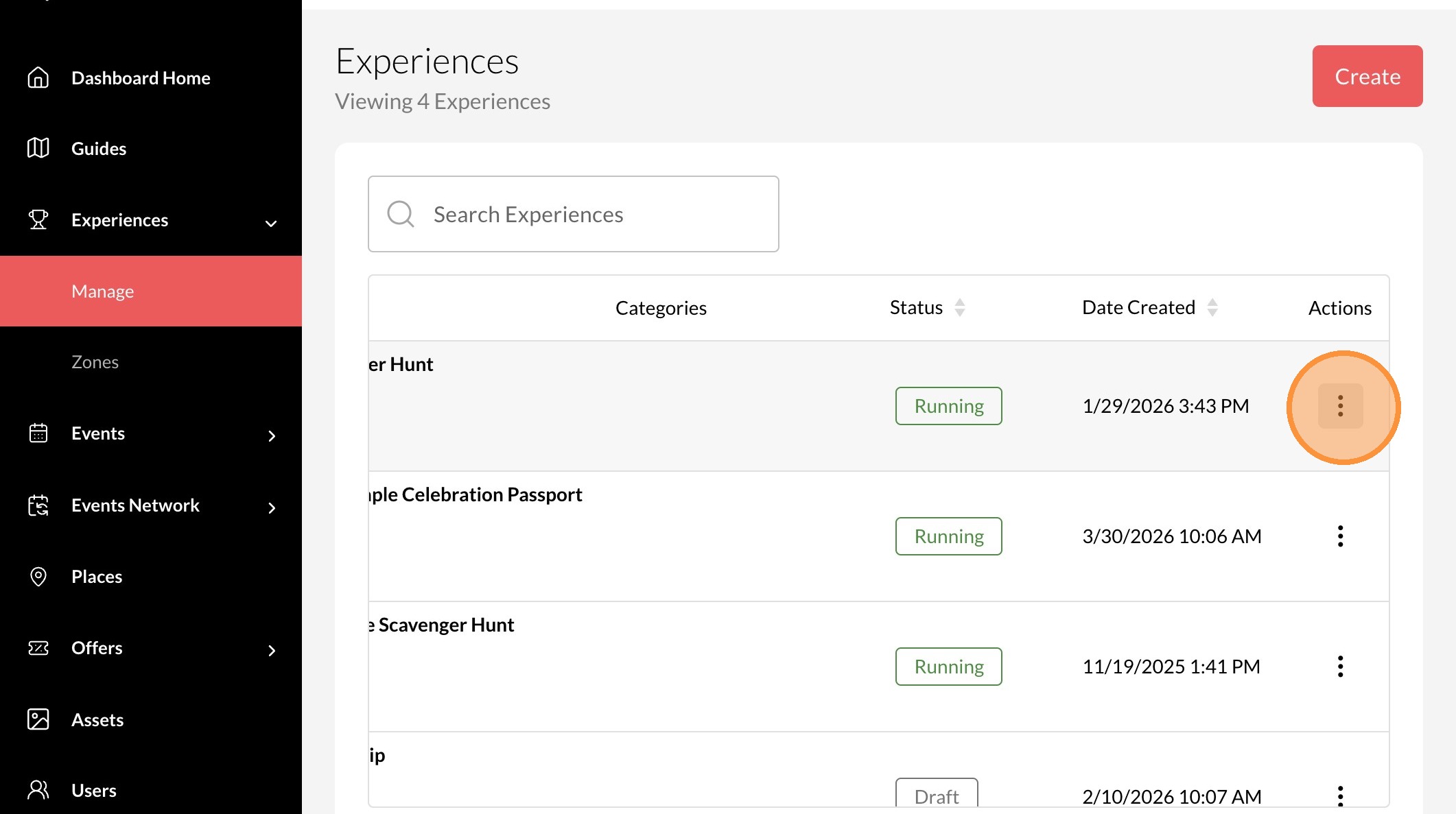The width and height of the screenshot is (1456, 814).
Task: Open Guides via the map icon
Action: tap(38, 148)
